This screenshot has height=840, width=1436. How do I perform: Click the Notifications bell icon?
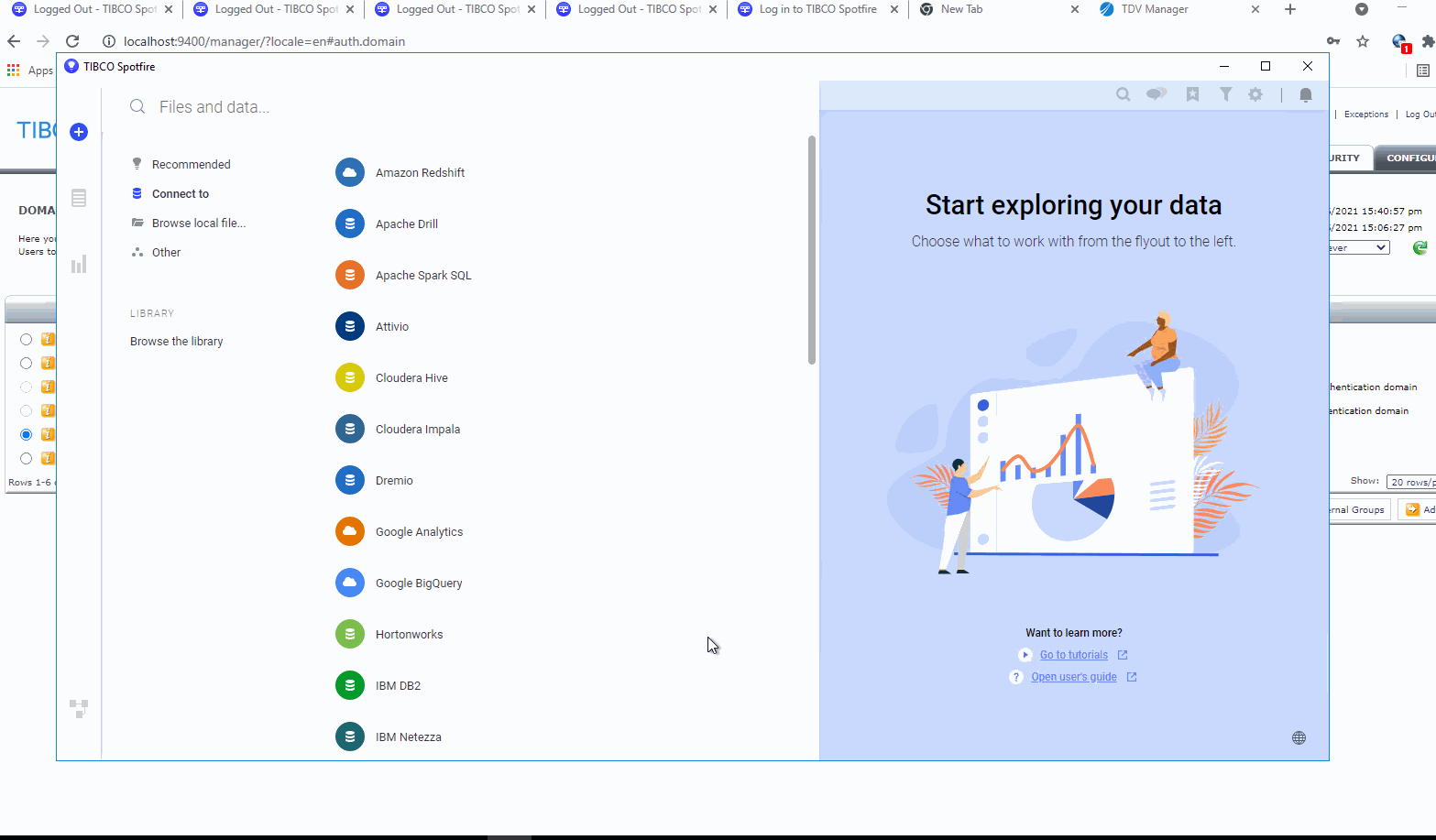1306,94
